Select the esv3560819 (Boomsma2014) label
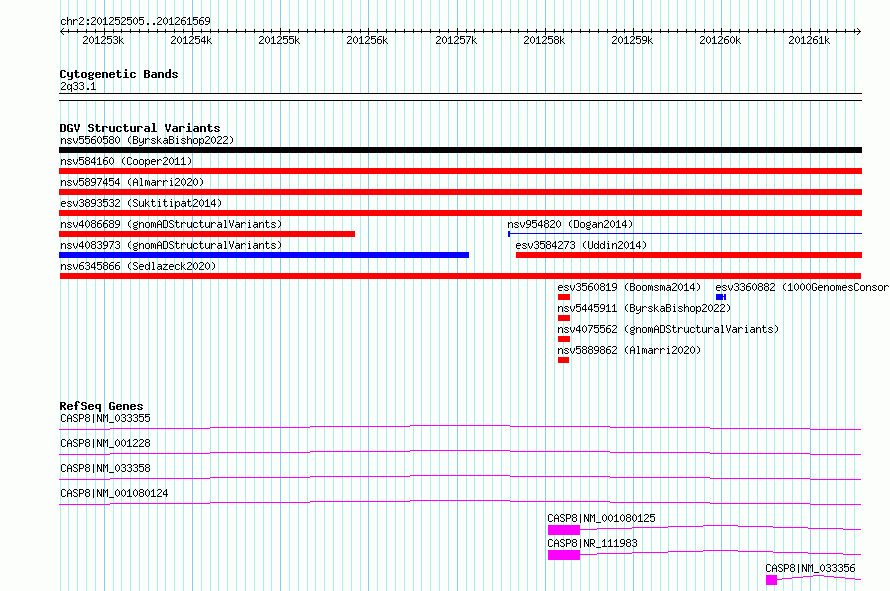The width and height of the screenshot is (890, 591). pos(629,287)
